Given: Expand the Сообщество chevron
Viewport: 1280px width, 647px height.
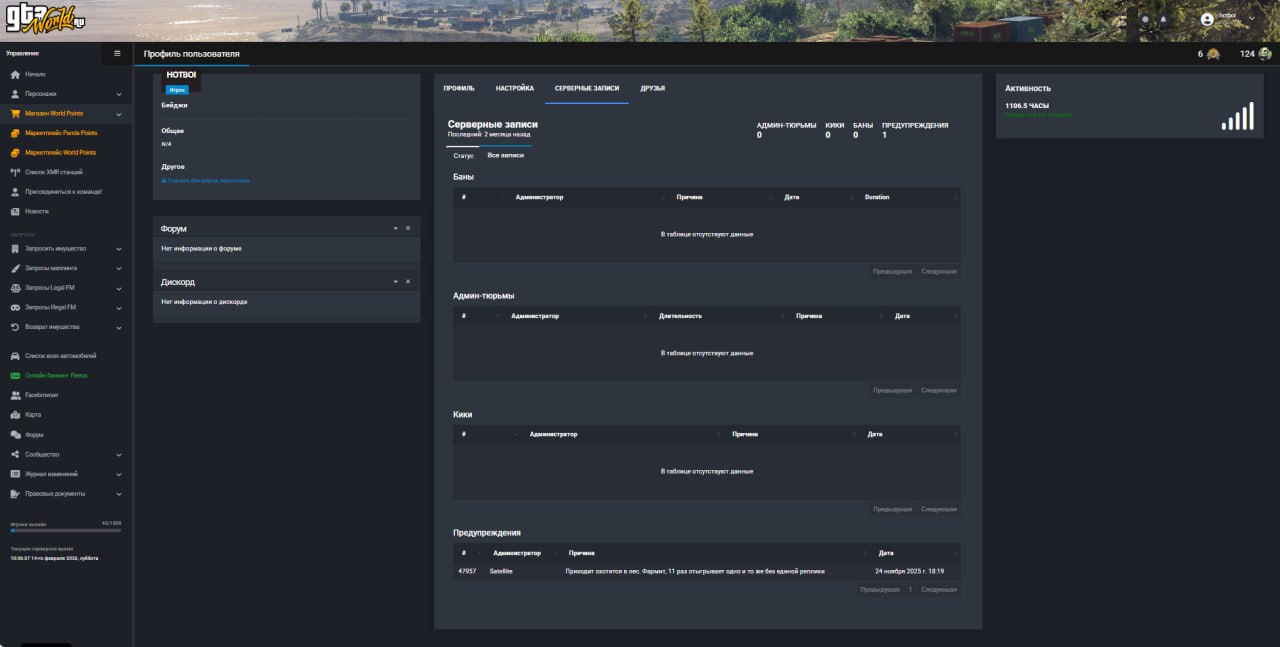Looking at the screenshot, I should 119,454.
